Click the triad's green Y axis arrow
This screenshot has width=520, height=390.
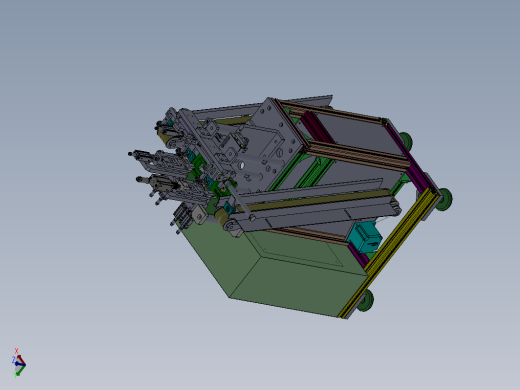pos(19,370)
